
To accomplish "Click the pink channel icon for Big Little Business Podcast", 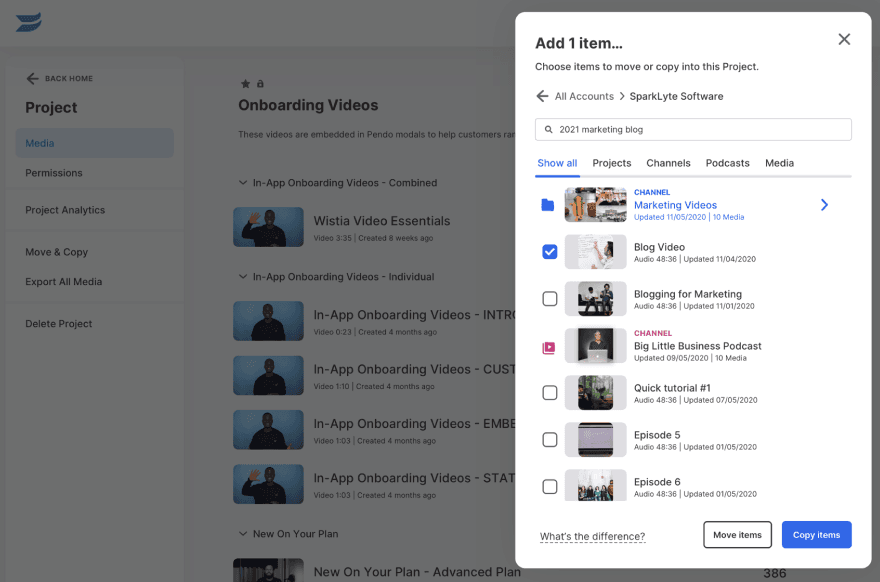I will 548,348.
